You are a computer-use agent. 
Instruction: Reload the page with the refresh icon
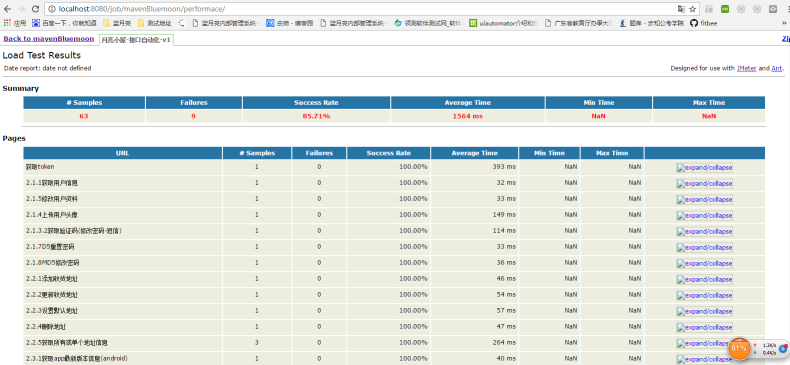tap(35, 9)
